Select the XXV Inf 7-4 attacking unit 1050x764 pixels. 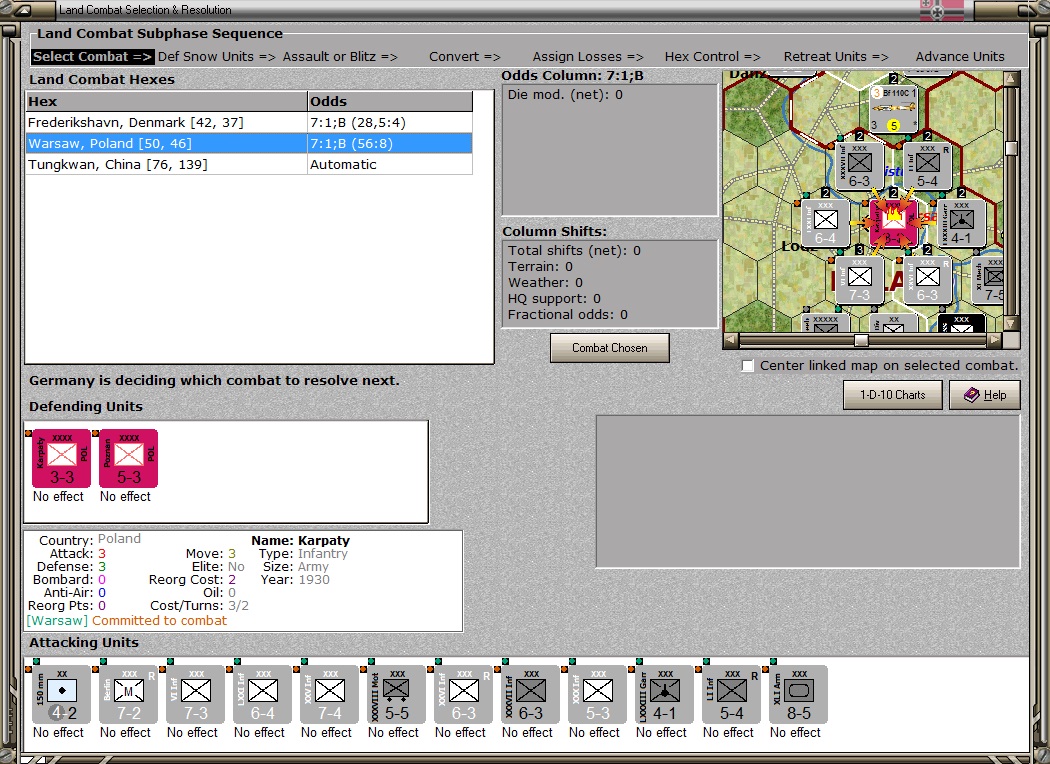(329, 694)
